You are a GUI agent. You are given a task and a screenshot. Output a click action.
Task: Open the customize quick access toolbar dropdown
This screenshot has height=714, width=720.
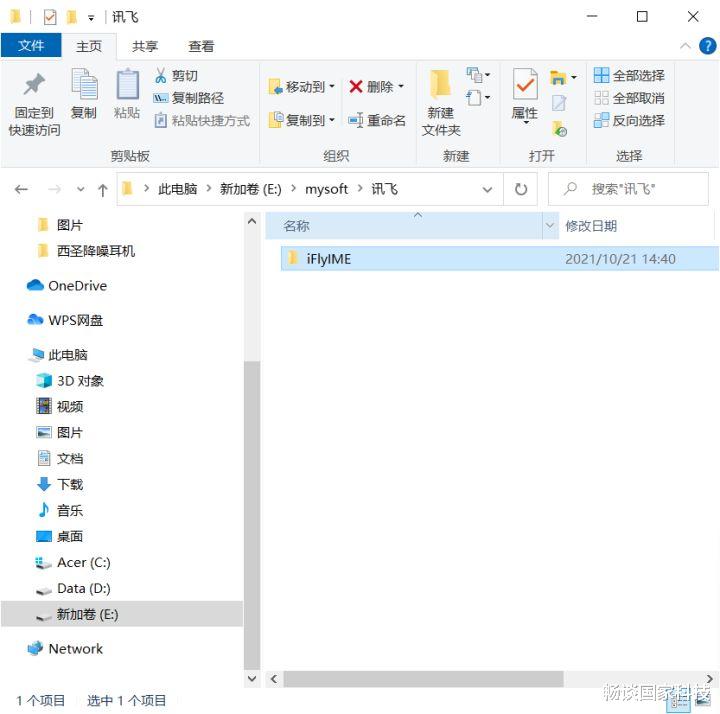click(x=91, y=18)
